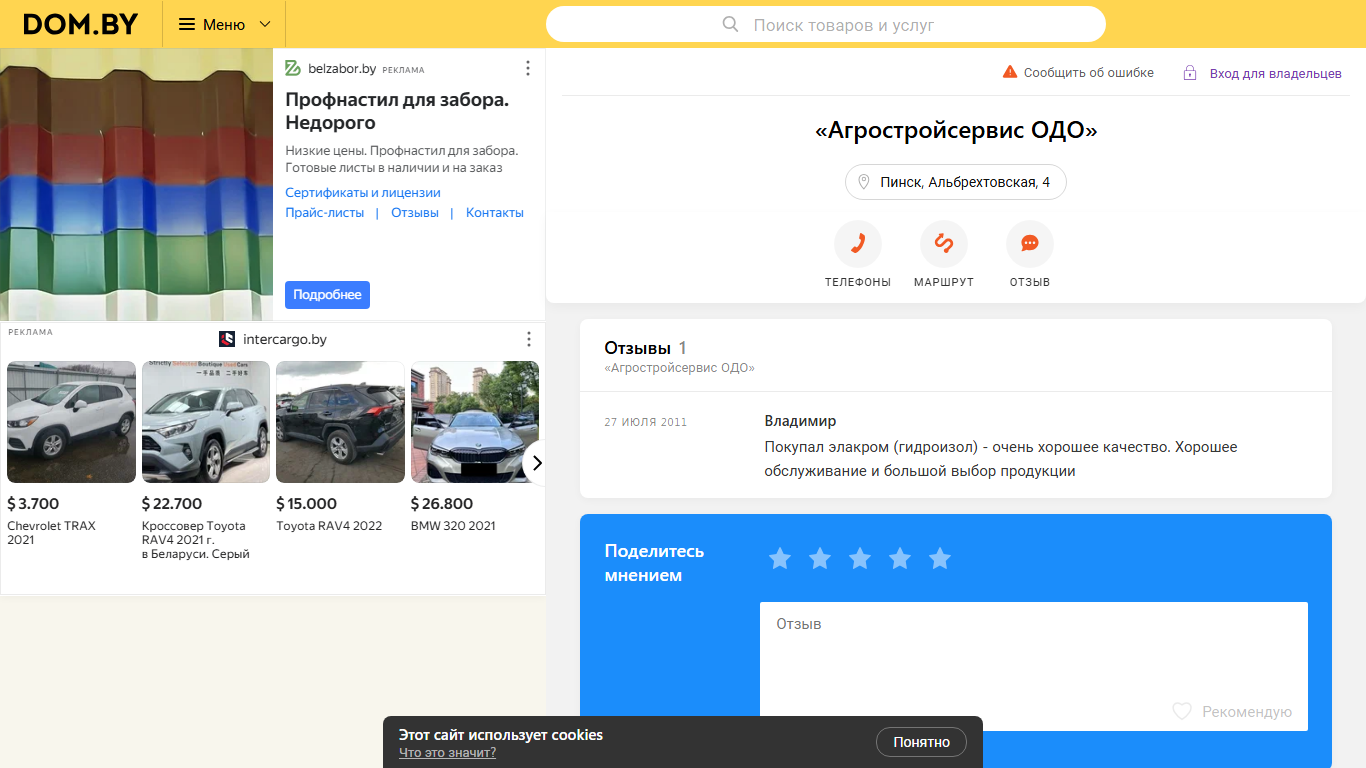Click the «Агростройсервис ОДО» page title
The height and width of the screenshot is (768, 1366).
(x=956, y=131)
